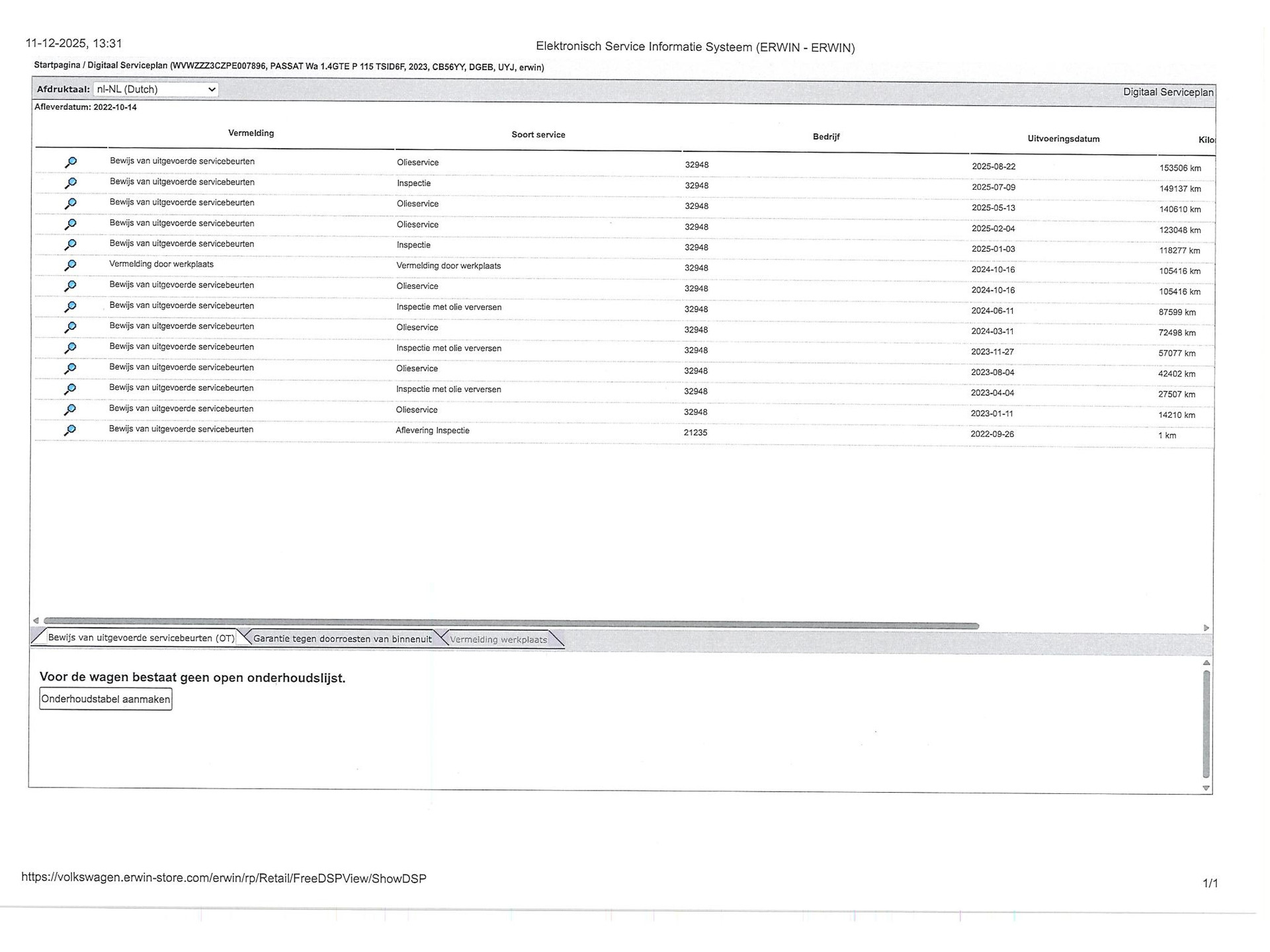Click the magnifier on the 2023-01-11 Olieservice row

point(70,410)
